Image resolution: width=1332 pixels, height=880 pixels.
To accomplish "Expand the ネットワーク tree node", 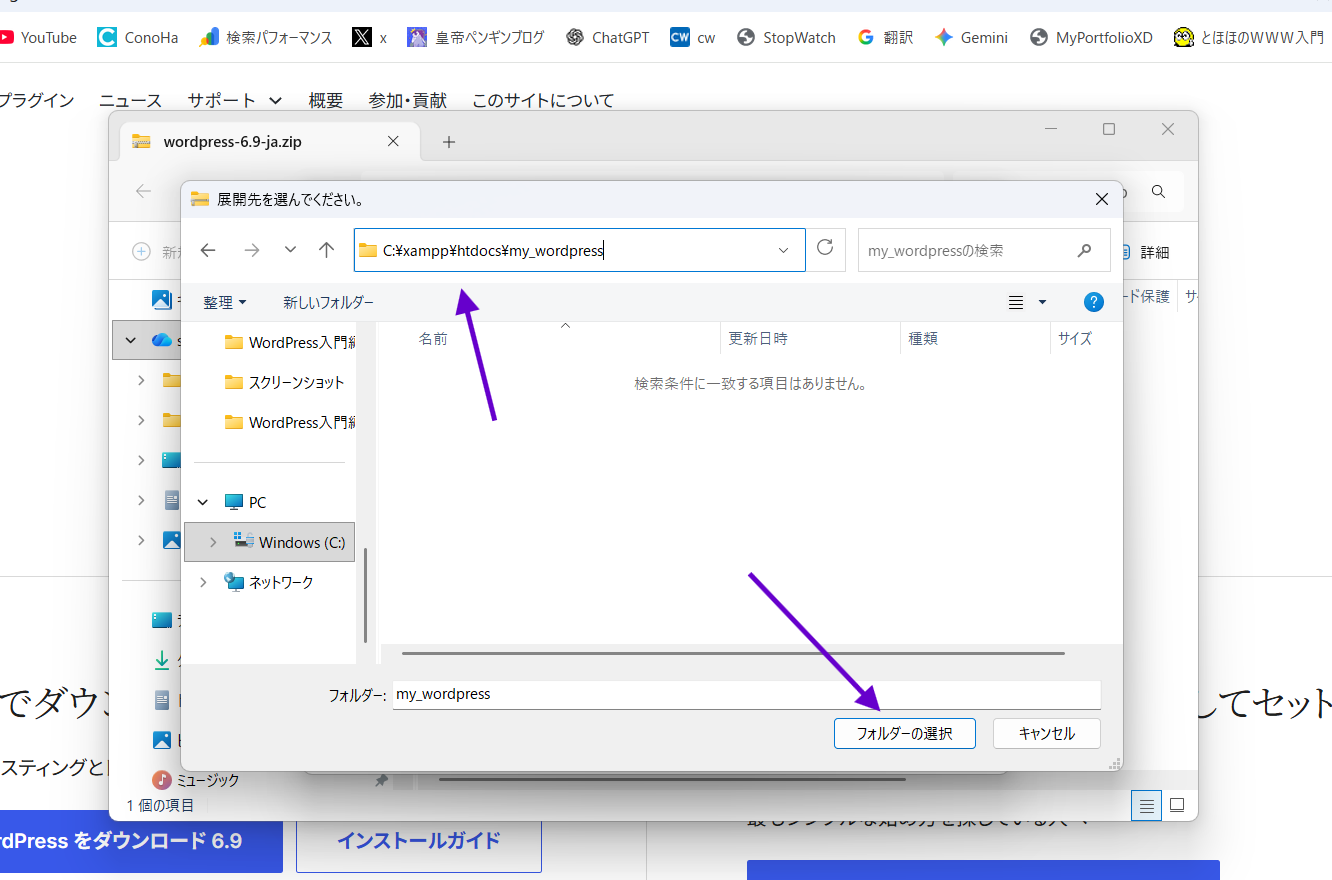I will pos(204,582).
